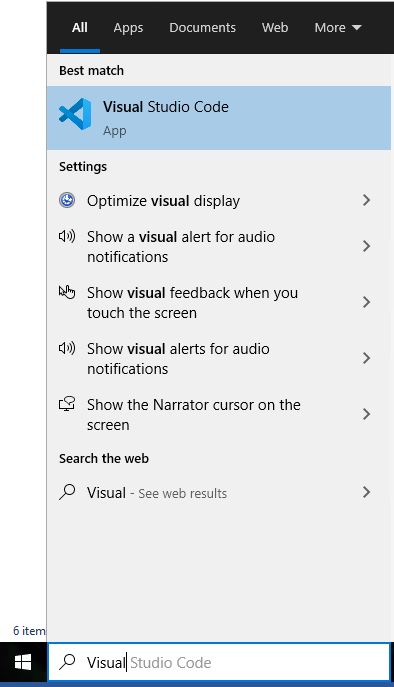Open the Windows Start button

point(23,662)
